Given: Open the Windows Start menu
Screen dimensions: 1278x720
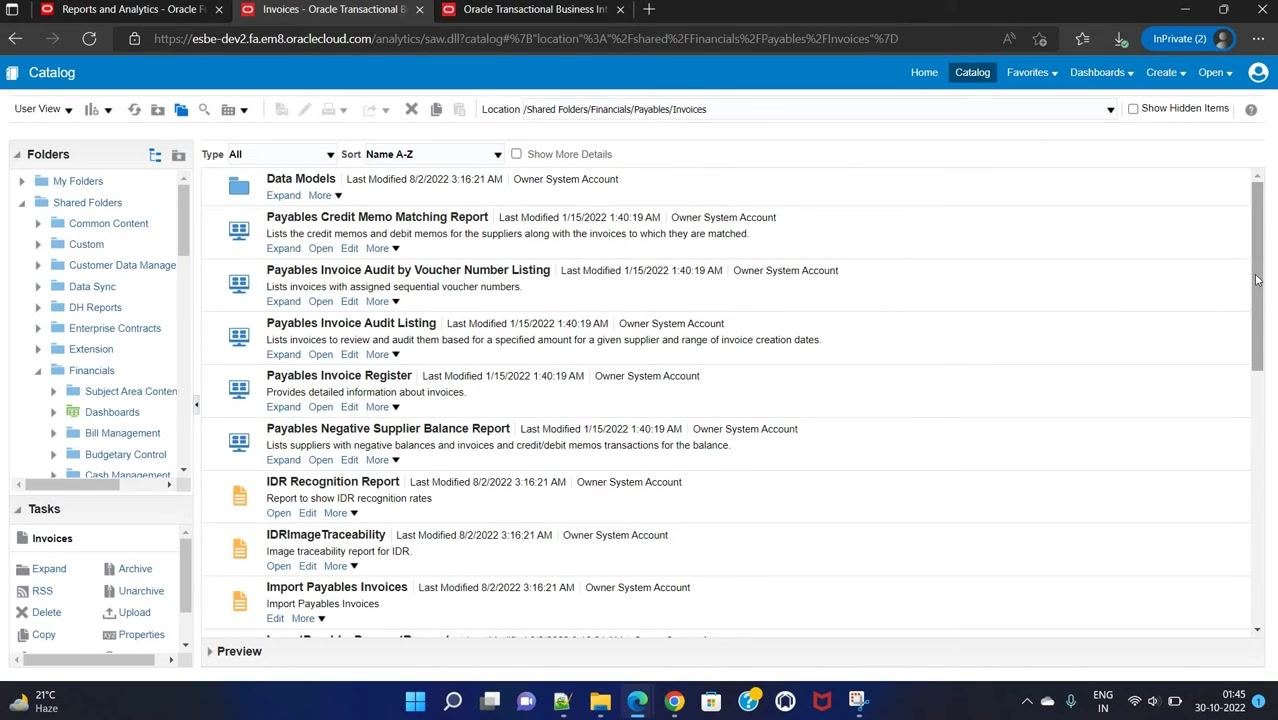Looking at the screenshot, I should [x=415, y=701].
